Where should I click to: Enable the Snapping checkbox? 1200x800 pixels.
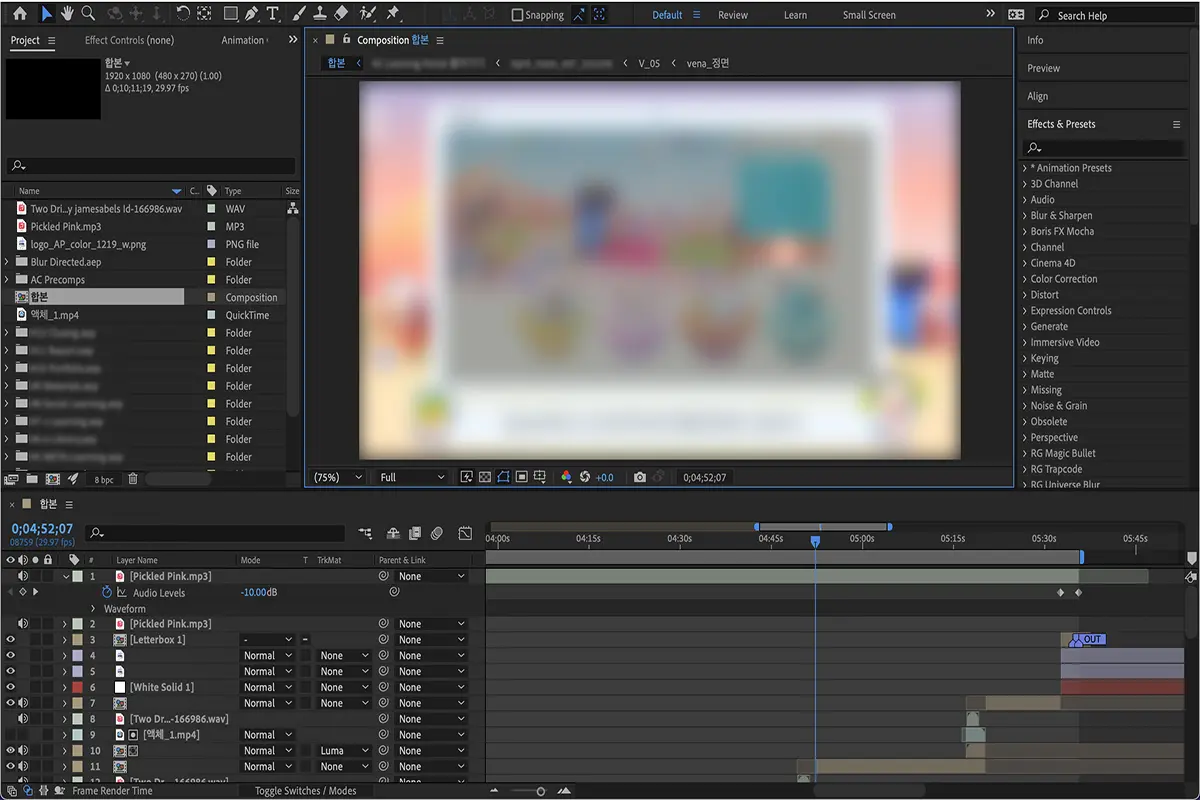pos(517,15)
